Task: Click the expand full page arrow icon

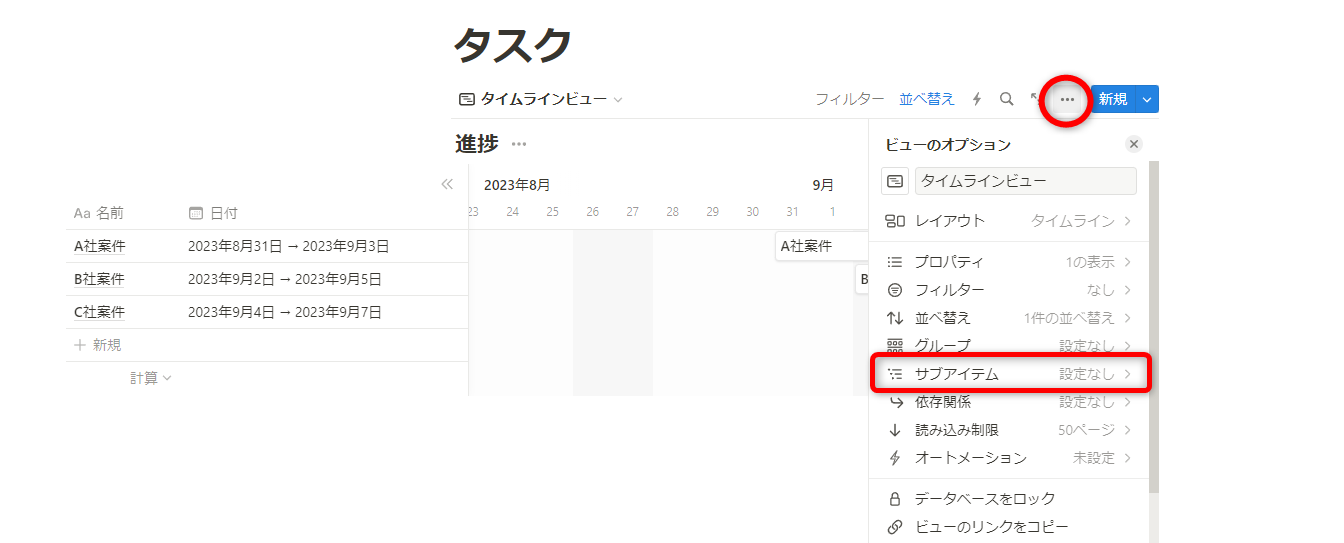Action: [1036, 99]
